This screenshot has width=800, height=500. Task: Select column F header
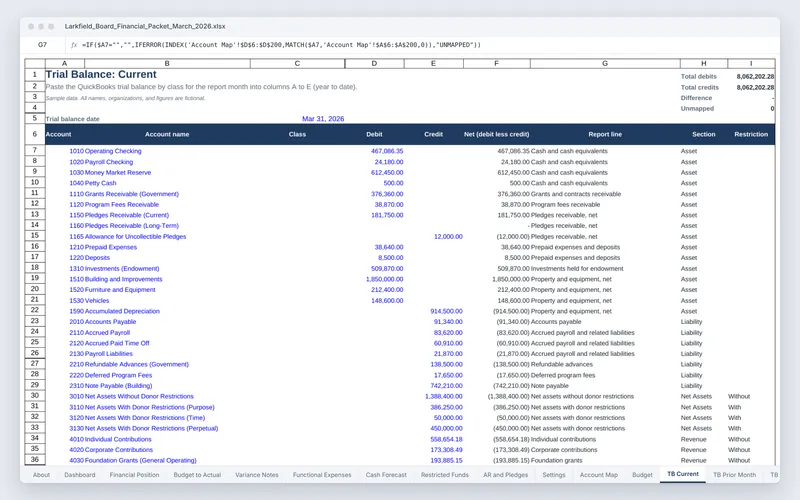coord(496,63)
